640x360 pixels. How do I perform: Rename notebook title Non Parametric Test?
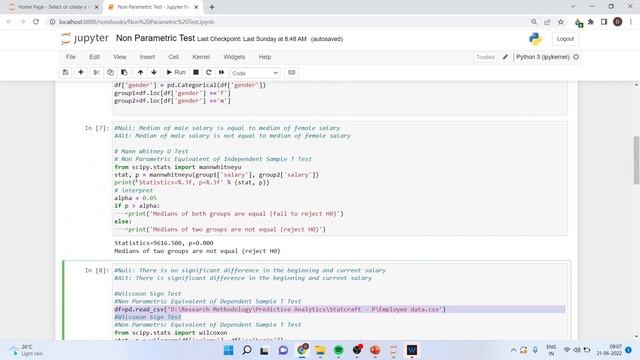click(x=156, y=38)
